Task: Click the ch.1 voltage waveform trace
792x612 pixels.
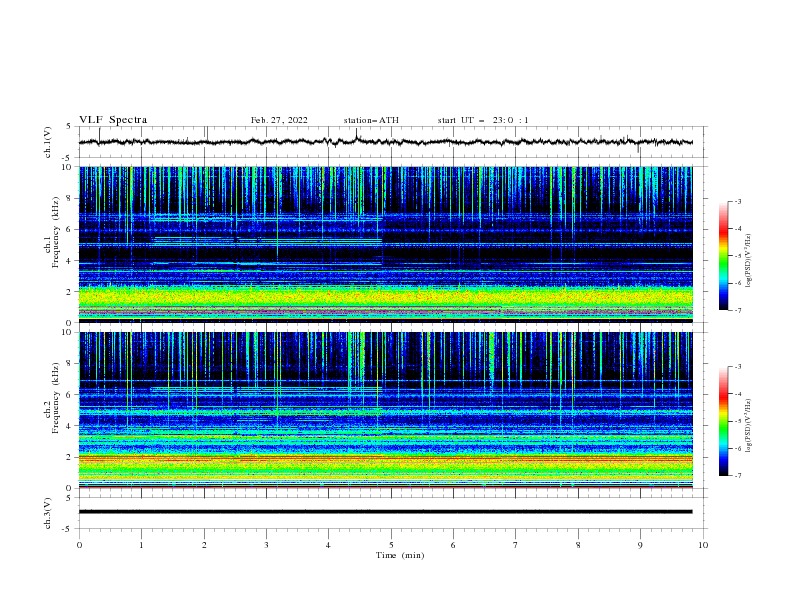Action: tap(385, 142)
